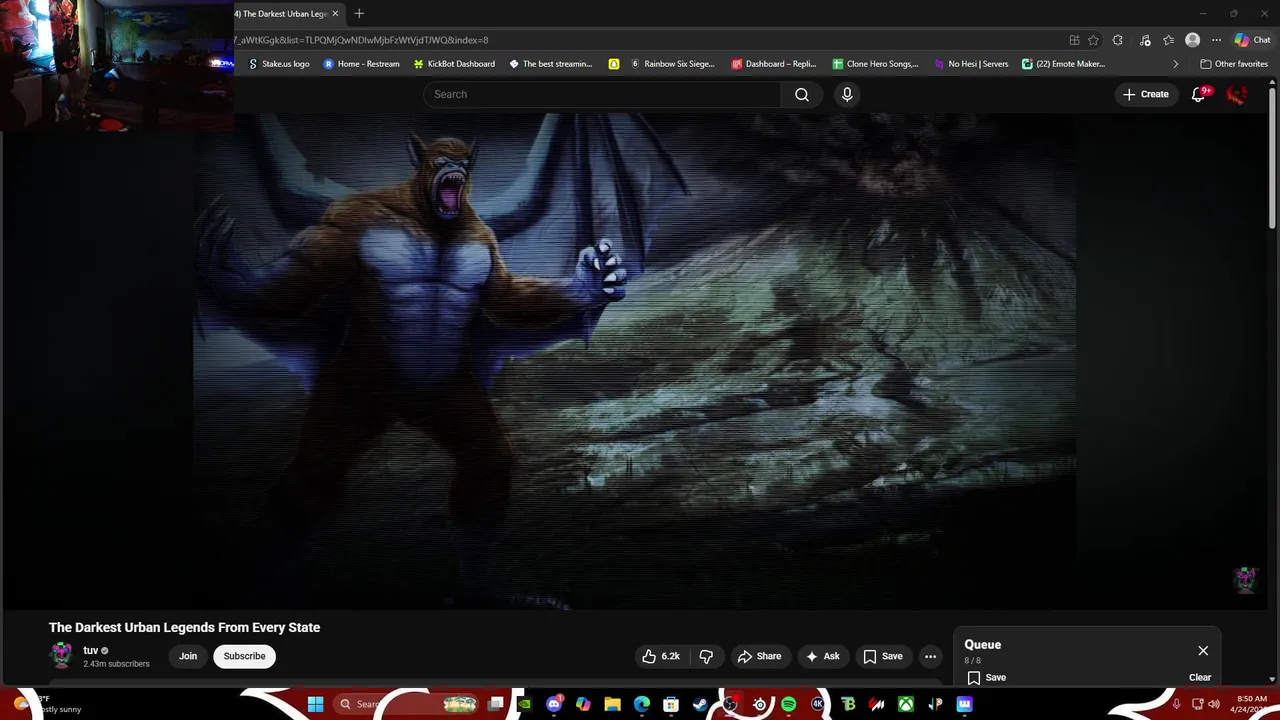1280x720 pixels.
Task: Open volume control in system tray
Action: [x=1213, y=704]
